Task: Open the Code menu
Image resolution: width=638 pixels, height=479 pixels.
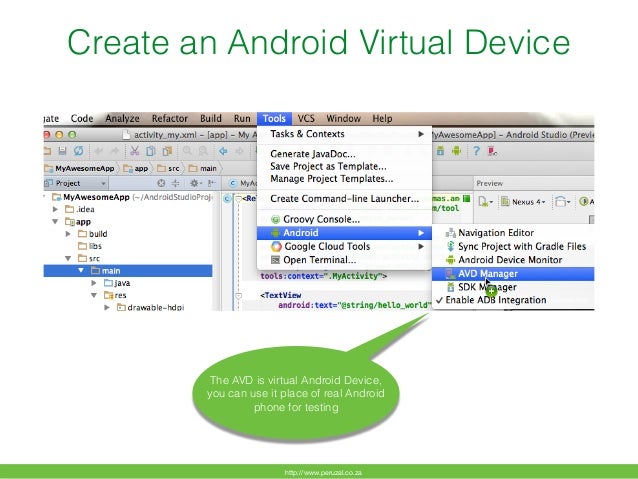Action: tap(82, 118)
